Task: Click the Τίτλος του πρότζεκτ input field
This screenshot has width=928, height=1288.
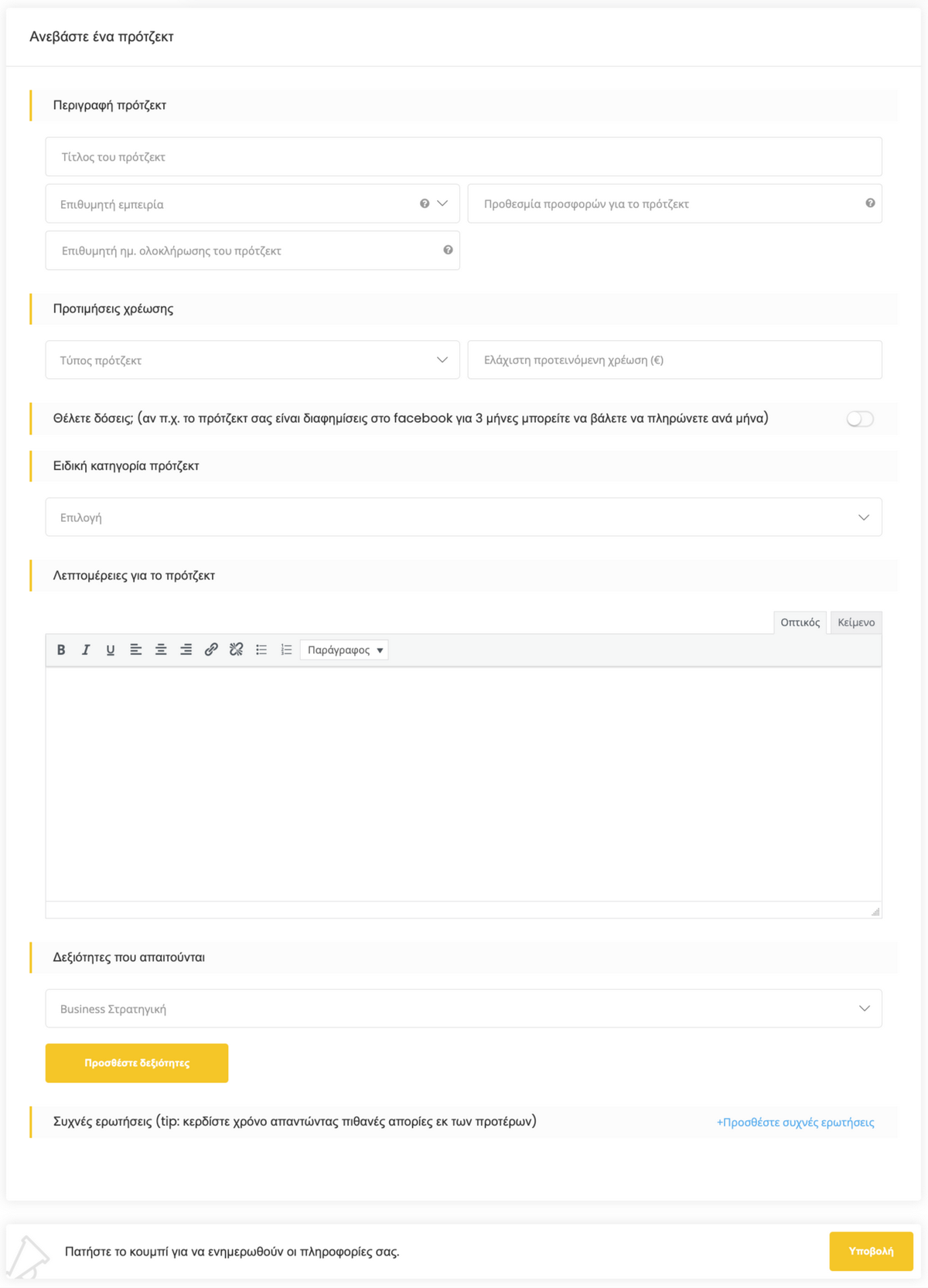Action: (x=463, y=157)
